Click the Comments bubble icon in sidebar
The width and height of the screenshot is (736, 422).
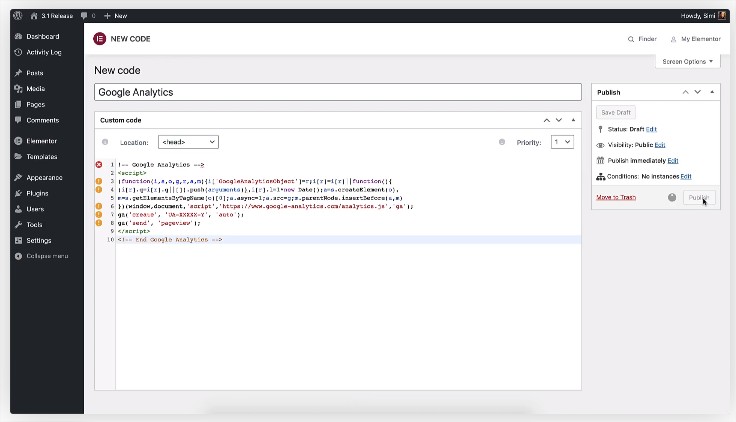pos(18,120)
